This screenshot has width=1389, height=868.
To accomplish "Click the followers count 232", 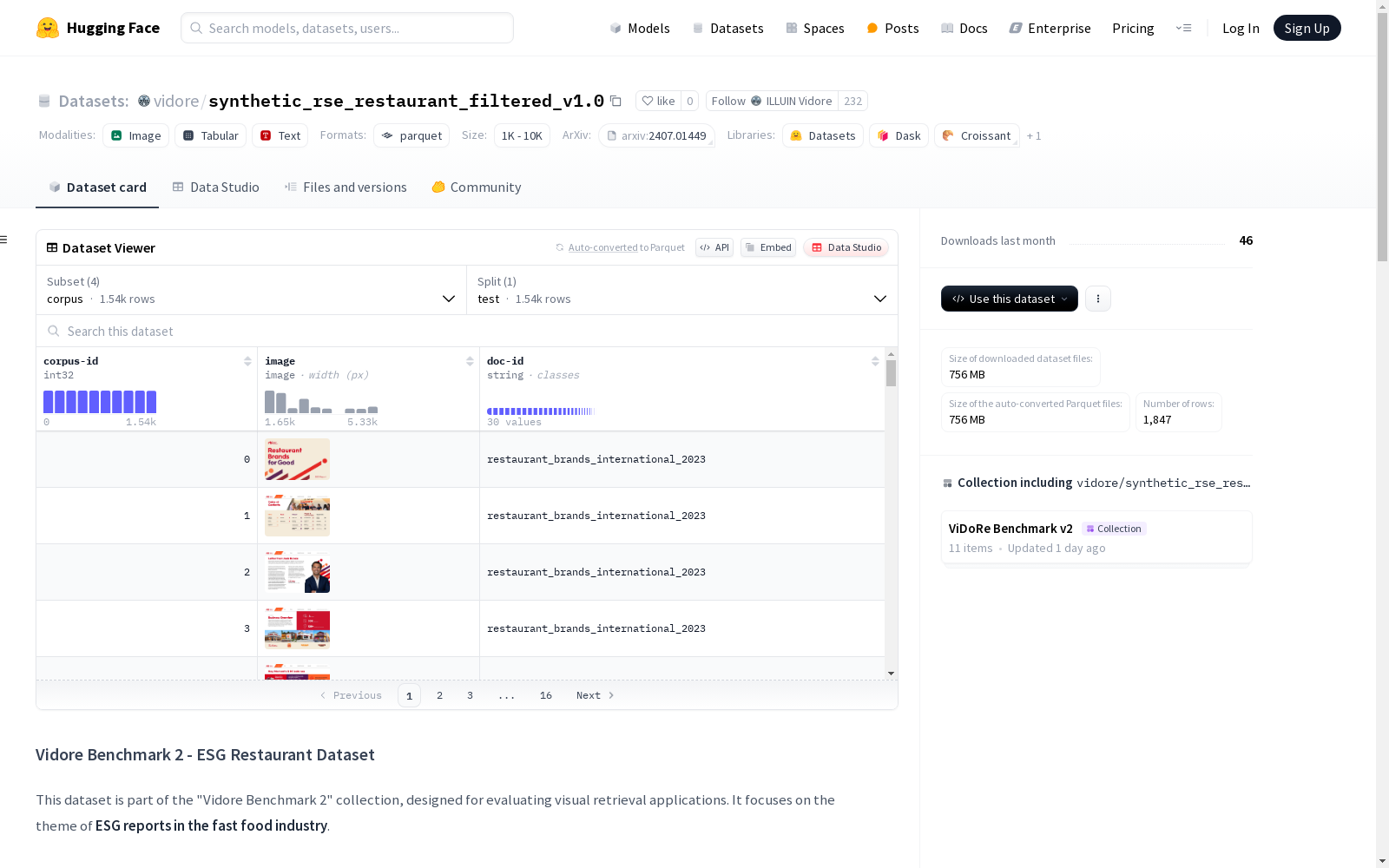I will click(852, 101).
